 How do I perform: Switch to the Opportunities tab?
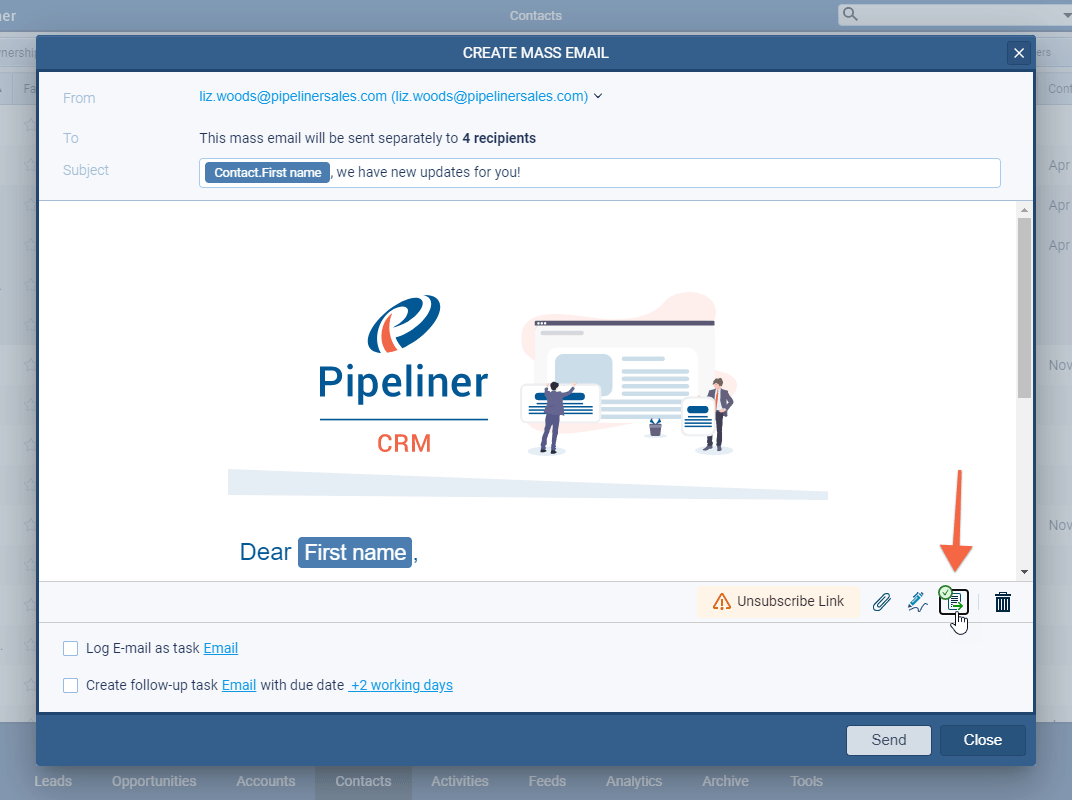tap(154, 781)
